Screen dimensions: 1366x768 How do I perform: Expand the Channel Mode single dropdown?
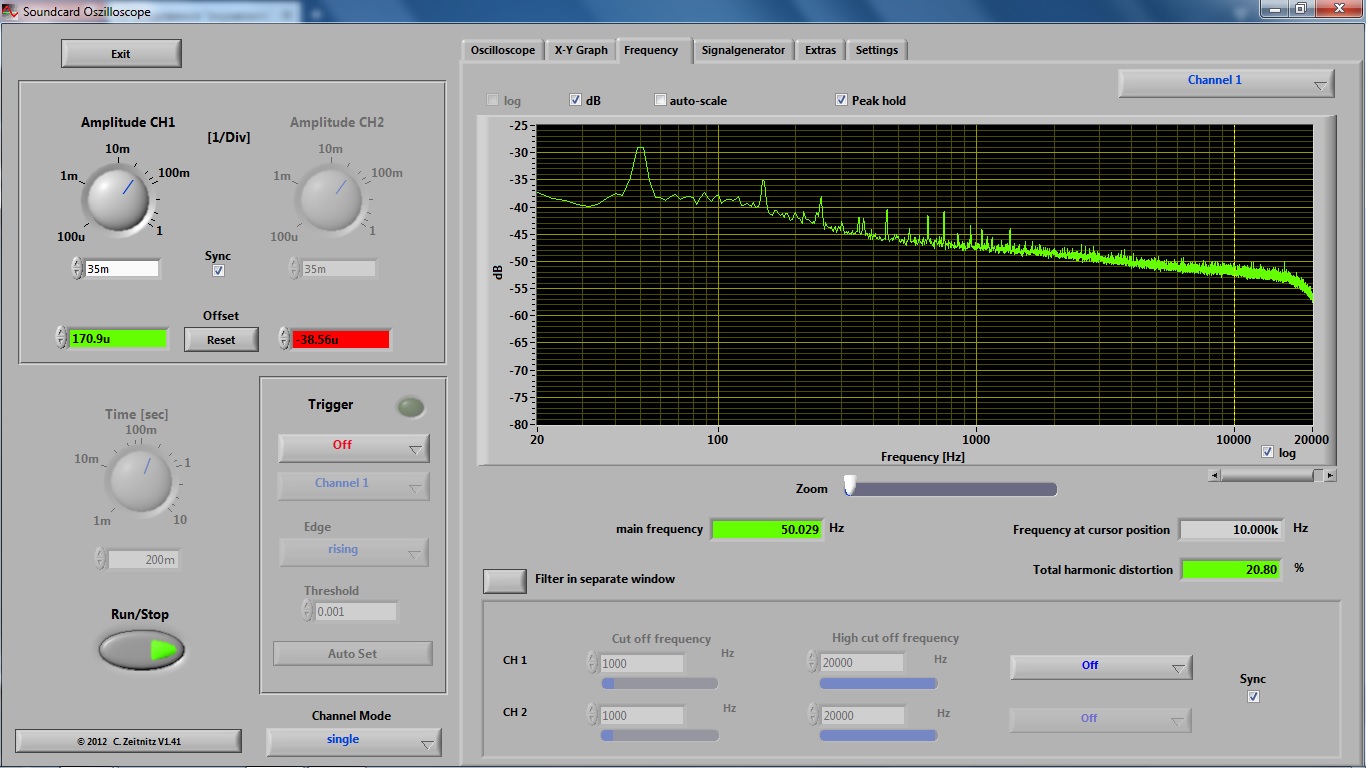[353, 741]
